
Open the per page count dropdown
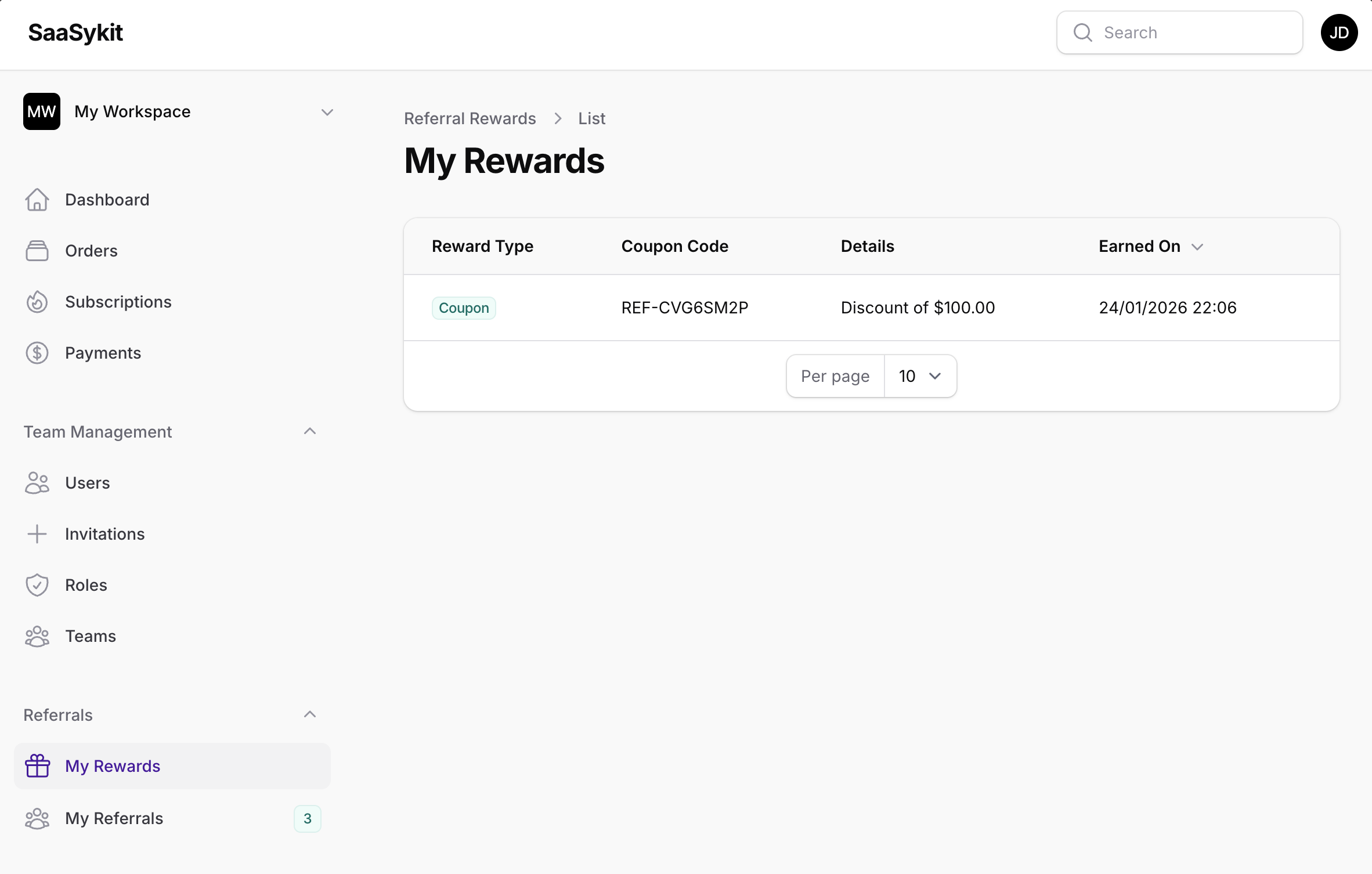click(920, 375)
